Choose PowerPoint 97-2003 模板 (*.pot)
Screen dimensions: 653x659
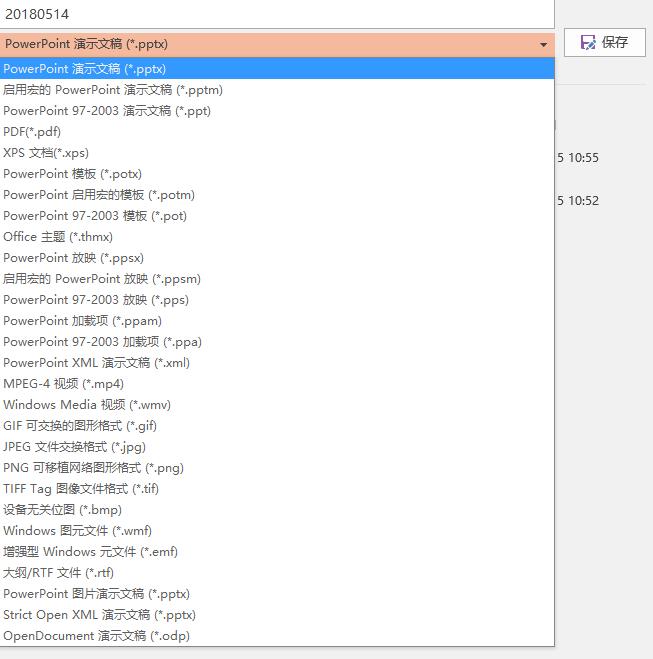tap(277, 216)
